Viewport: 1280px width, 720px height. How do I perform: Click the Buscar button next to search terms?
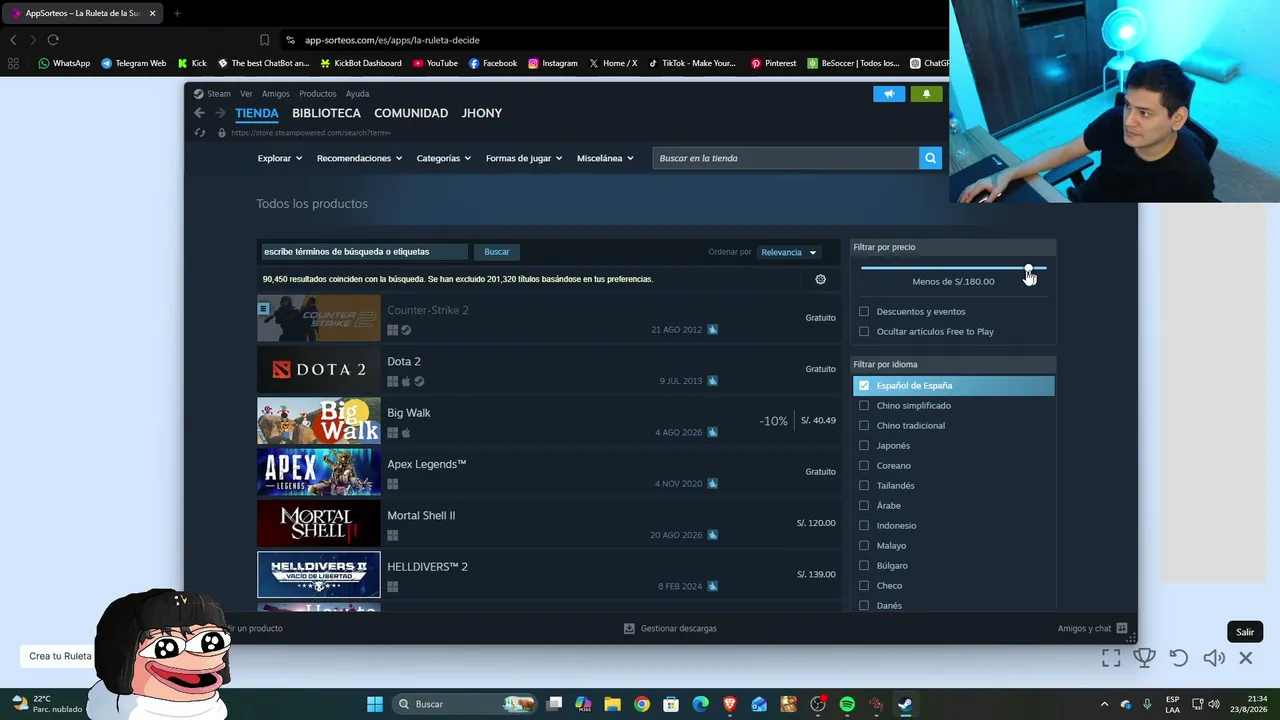497,252
